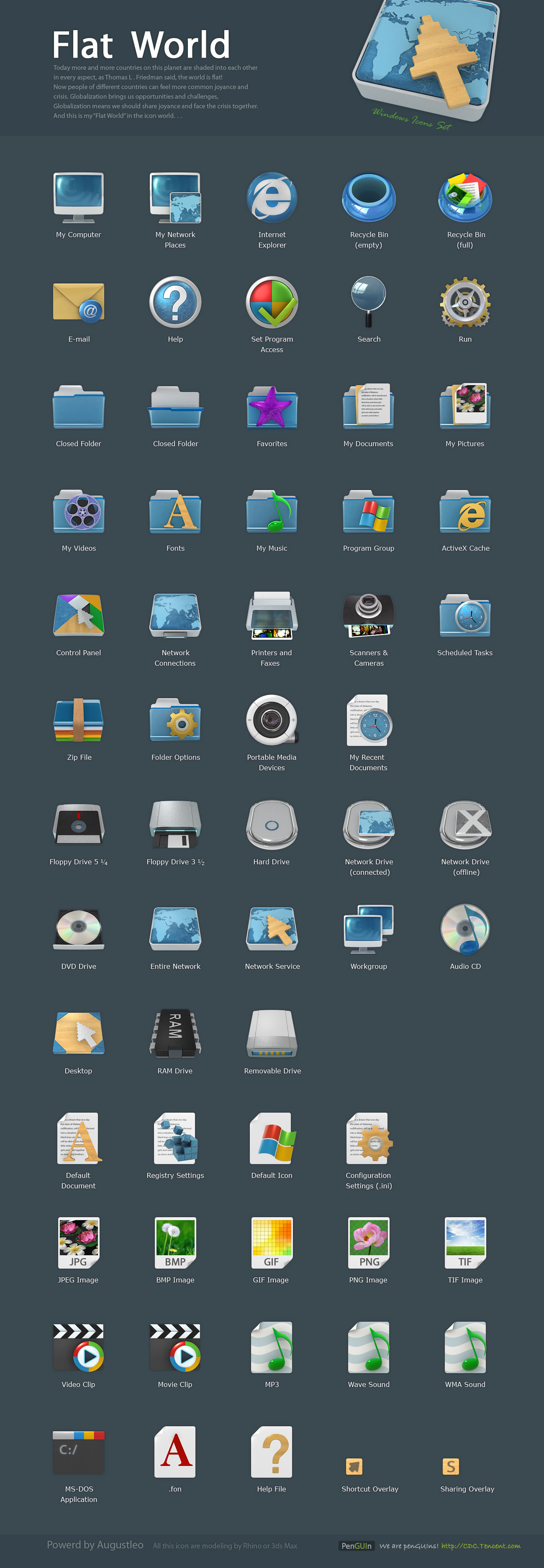Screen dimensions: 544x1568
Task: Select the Floppy Drive 5 ¼ icon
Action: coord(79,824)
